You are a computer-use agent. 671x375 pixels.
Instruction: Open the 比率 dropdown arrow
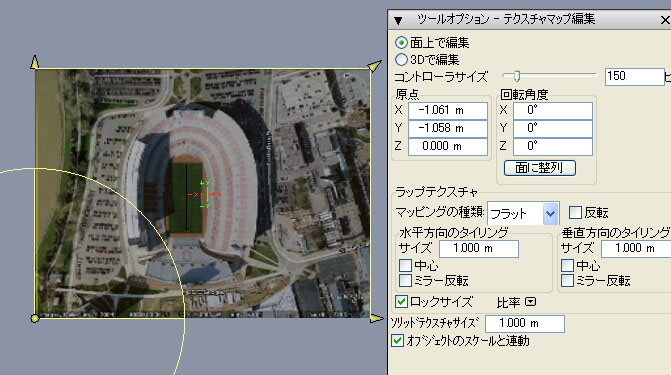coord(530,302)
